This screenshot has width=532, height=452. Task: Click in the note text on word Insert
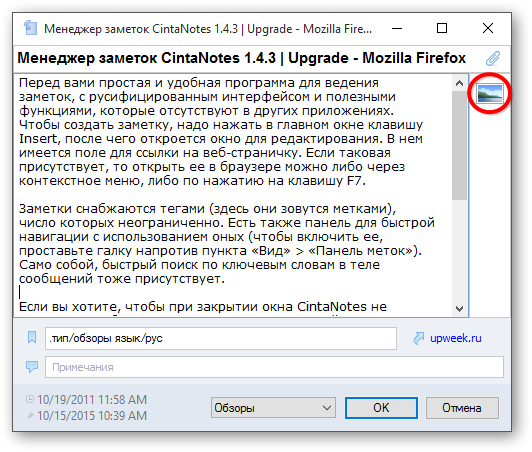pos(38,139)
